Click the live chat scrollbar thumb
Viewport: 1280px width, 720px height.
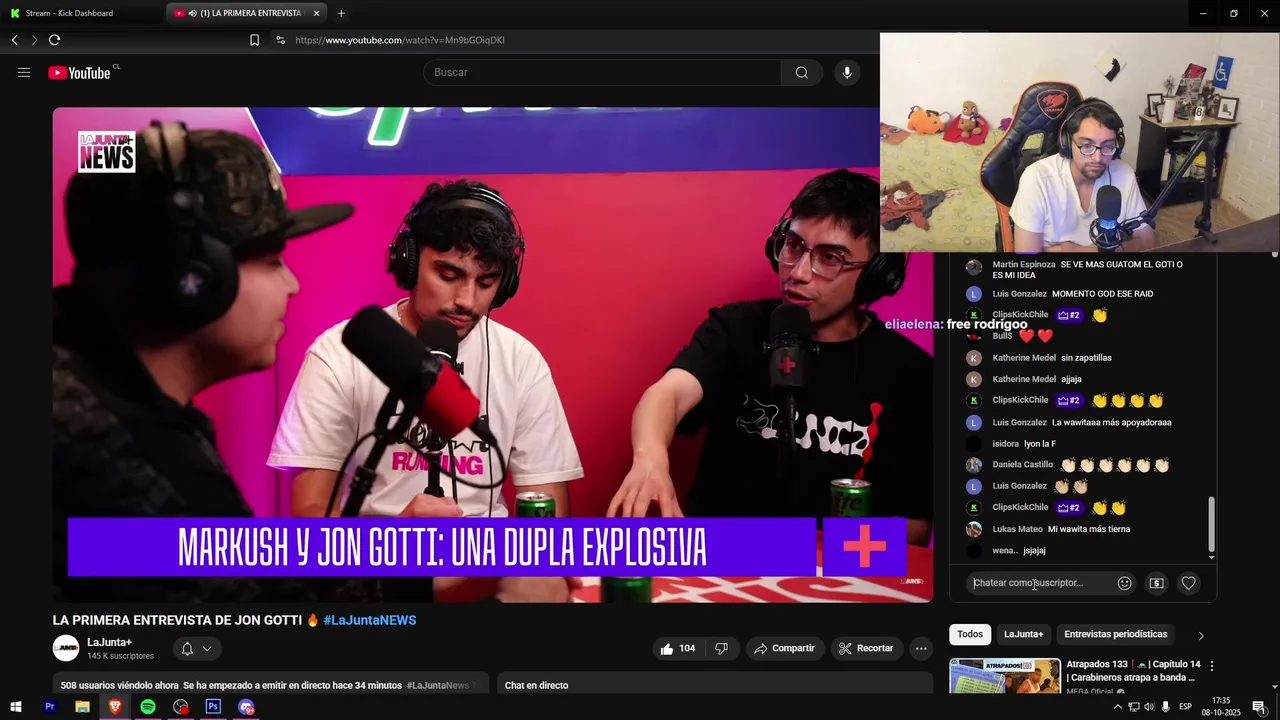point(1212,524)
